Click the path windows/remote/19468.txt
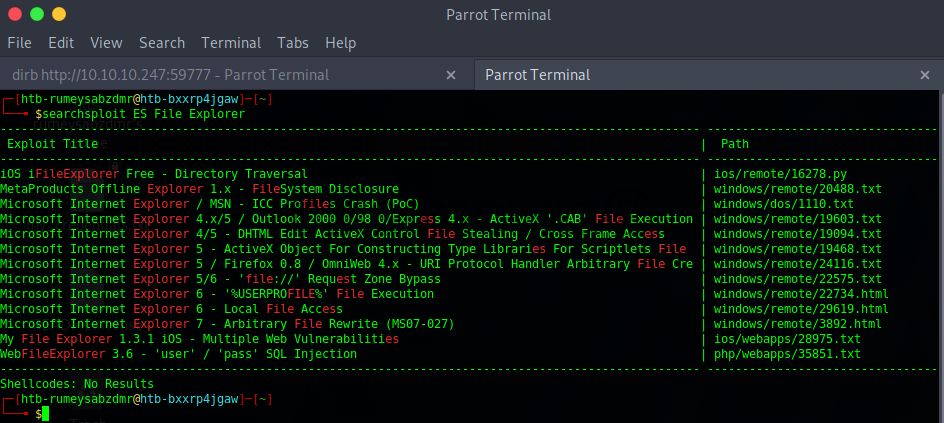This screenshot has width=944, height=423. 798,249
